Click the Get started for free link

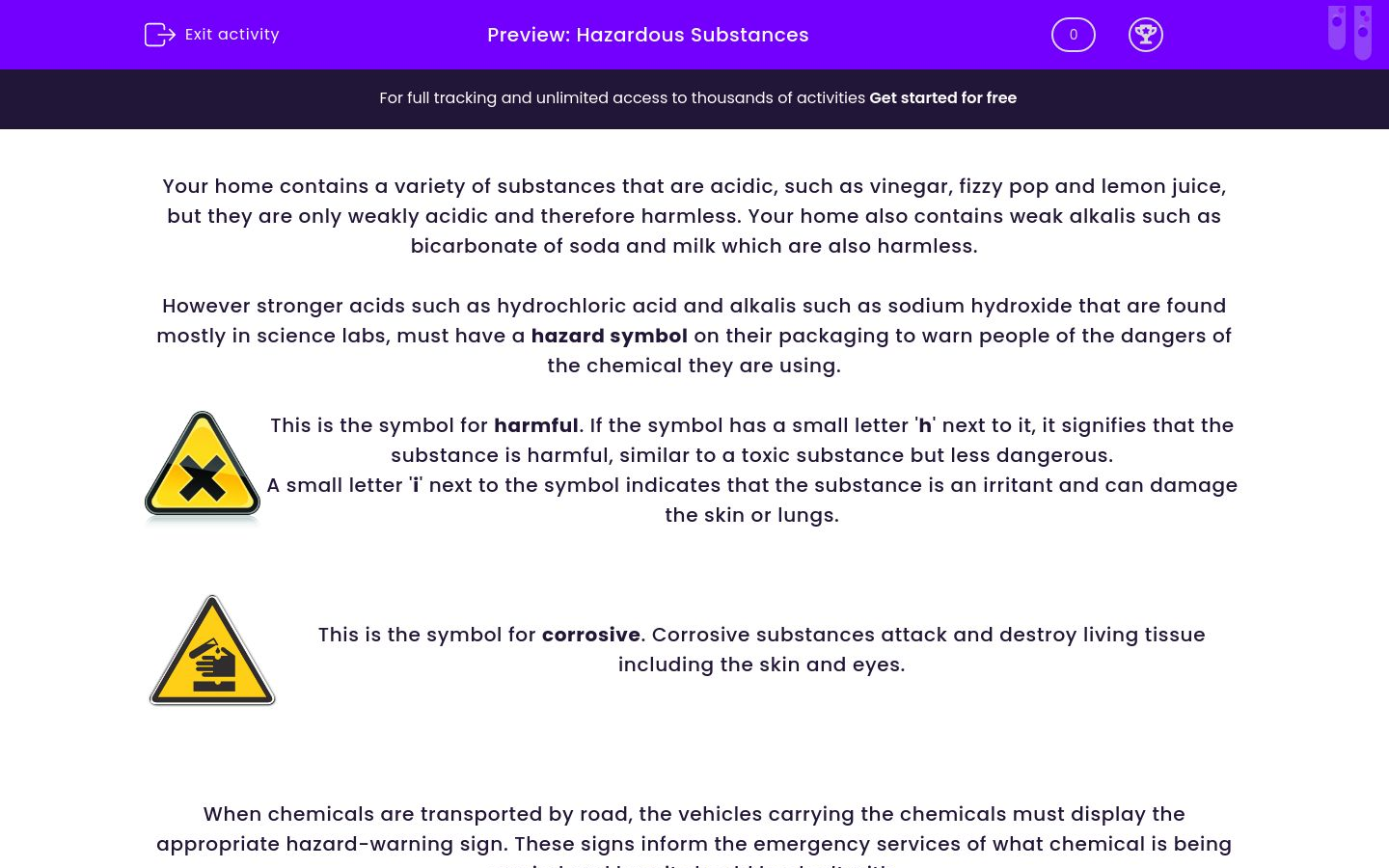[x=943, y=98]
